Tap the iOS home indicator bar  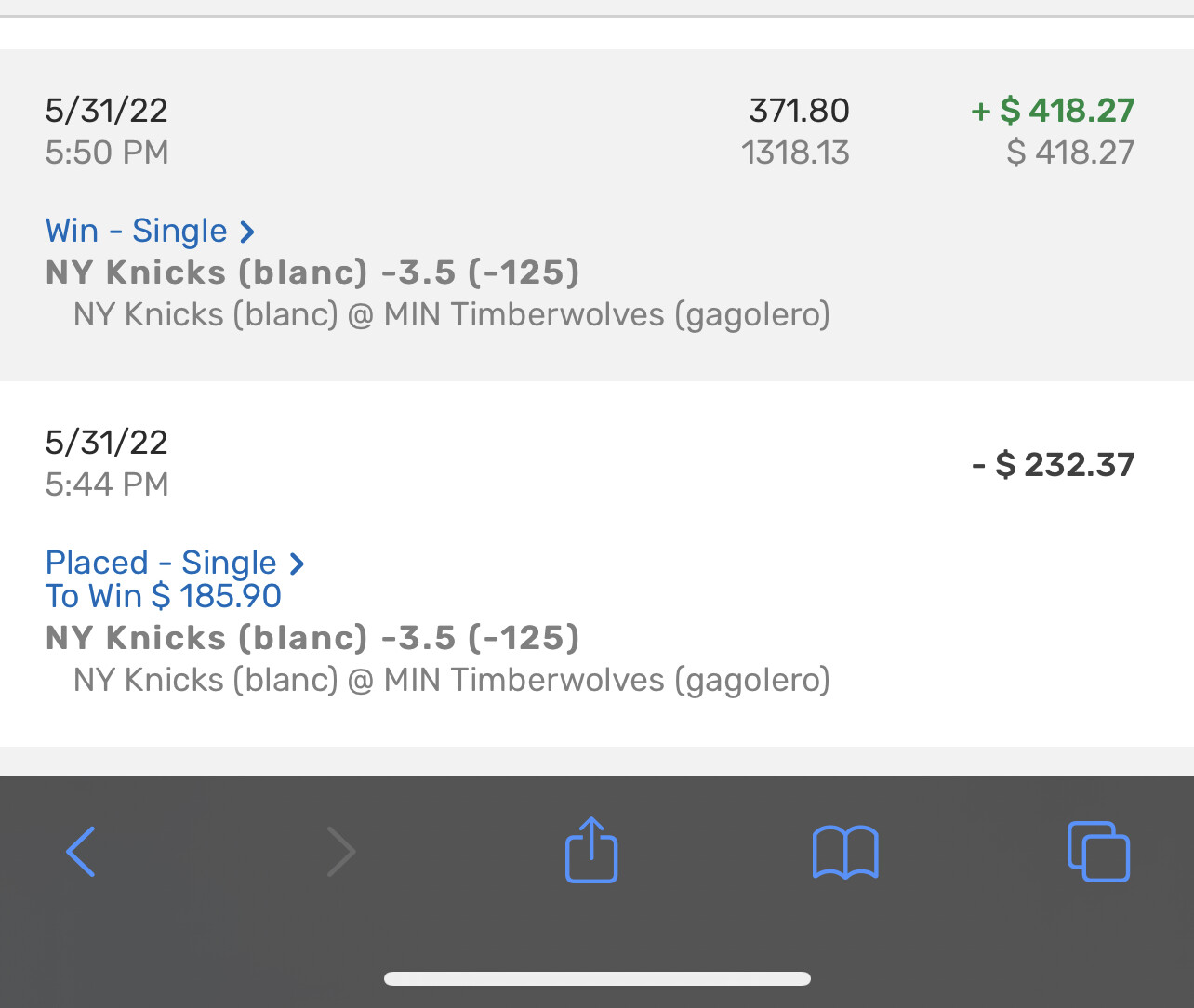pyautogui.click(x=597, y=978)
